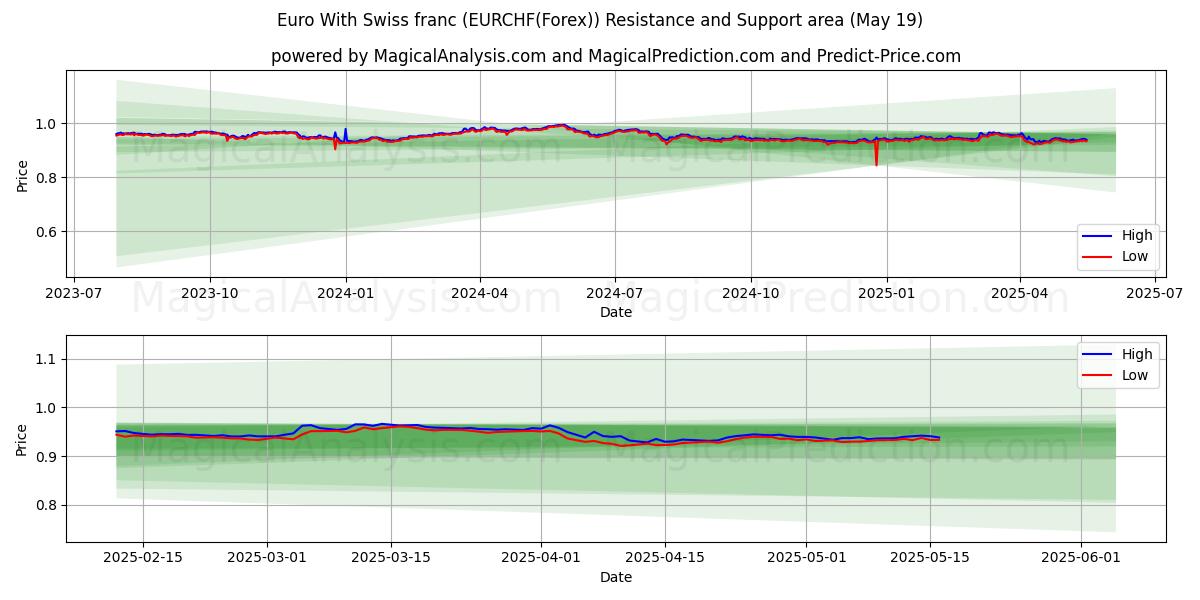The image size is (1200, 600).
Task: Click the '2025-05-01' date label
Action: [807, 559]
